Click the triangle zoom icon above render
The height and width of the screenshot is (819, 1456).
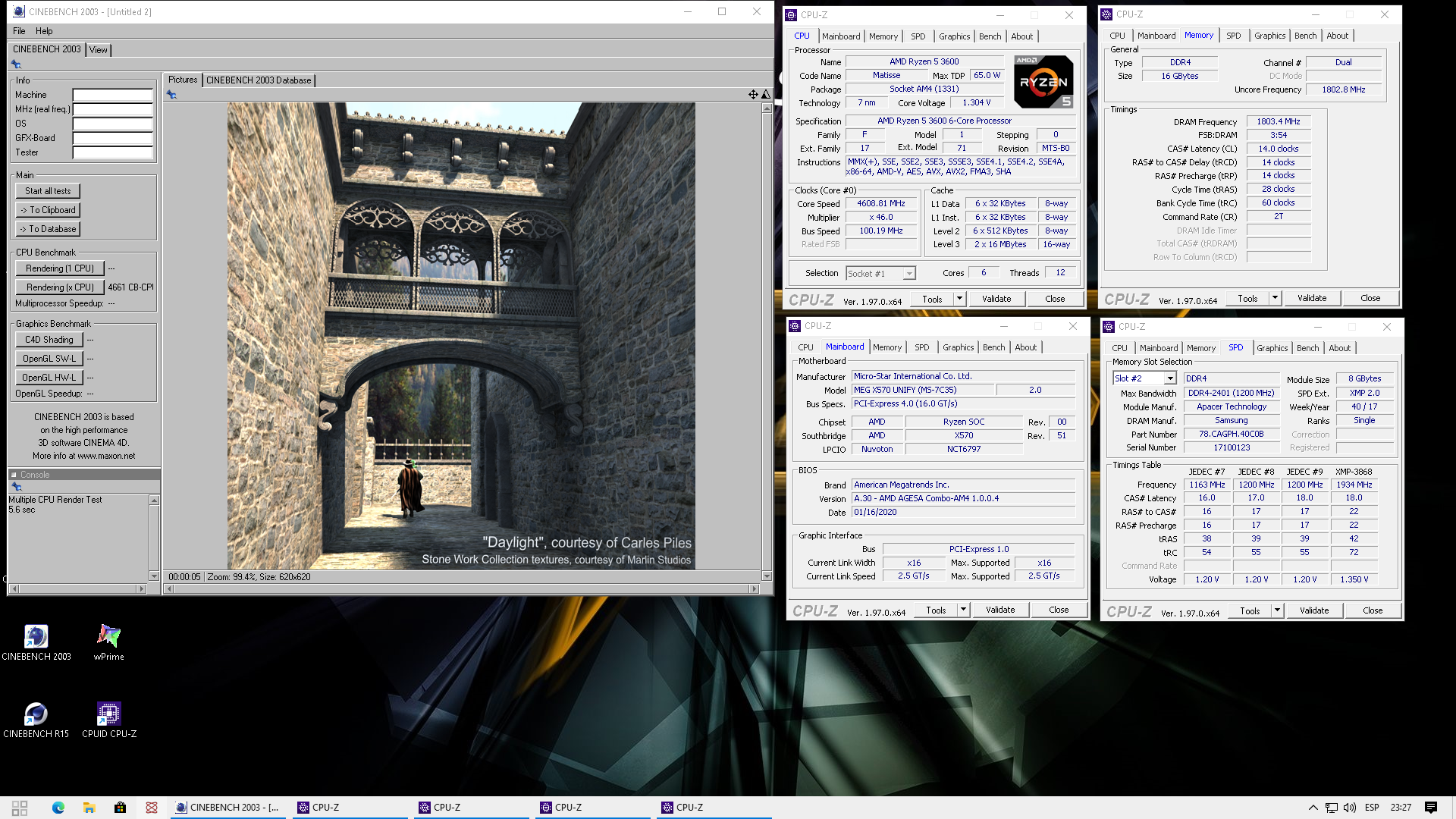766,95
